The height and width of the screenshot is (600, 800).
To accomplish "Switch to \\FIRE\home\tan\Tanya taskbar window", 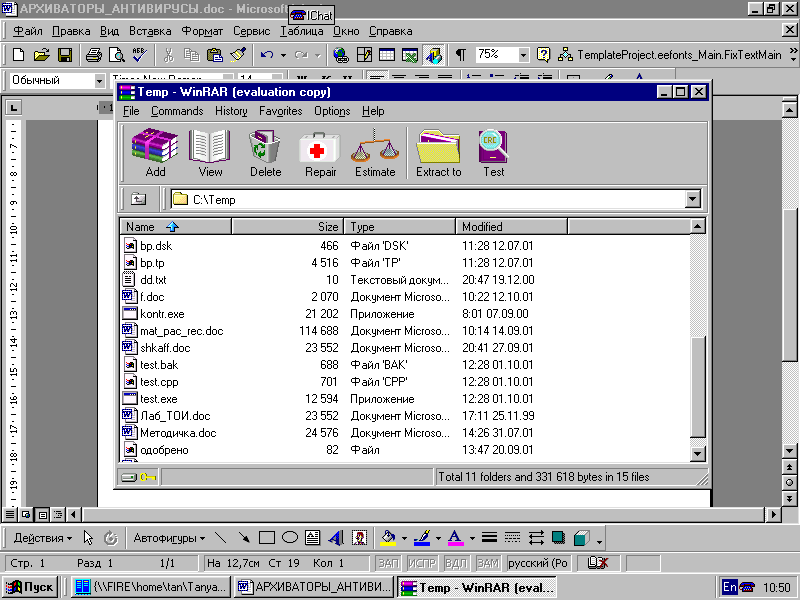I will pos(151,587).
